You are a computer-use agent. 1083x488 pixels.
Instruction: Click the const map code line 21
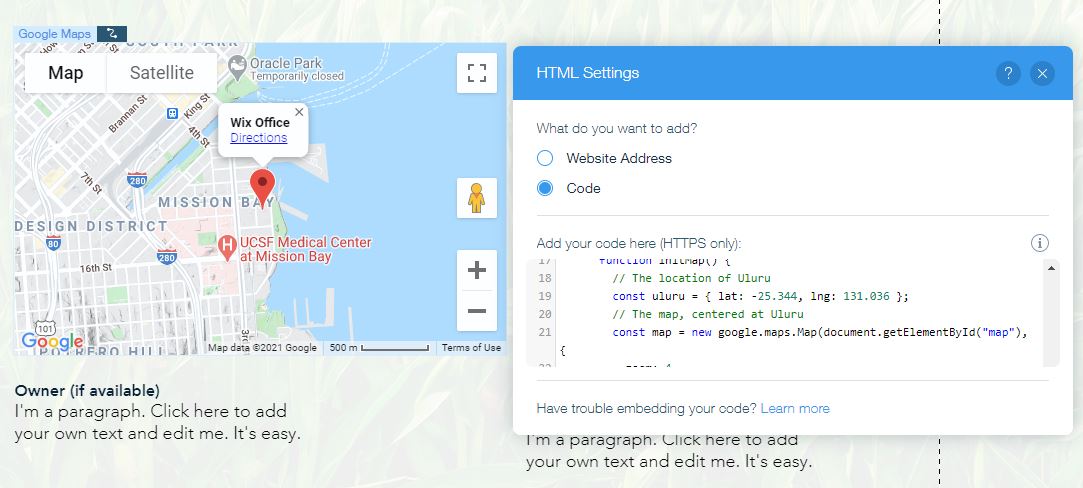click(821, 332)
